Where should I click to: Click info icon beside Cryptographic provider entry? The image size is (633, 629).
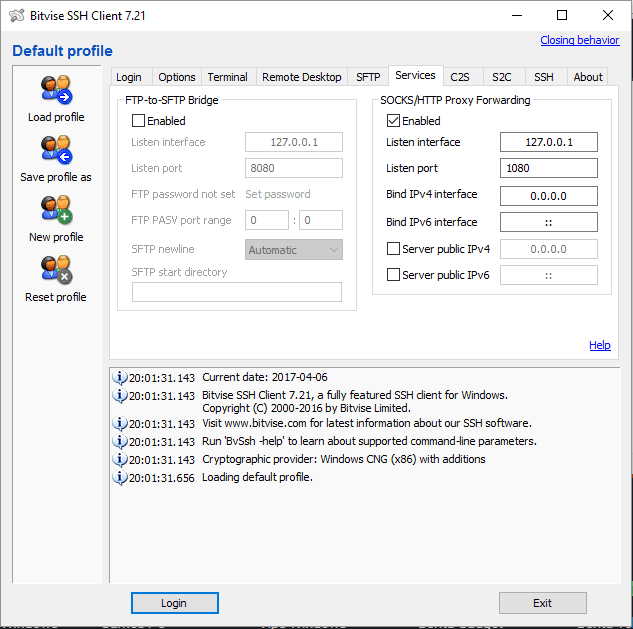click(x=119, y=459)
